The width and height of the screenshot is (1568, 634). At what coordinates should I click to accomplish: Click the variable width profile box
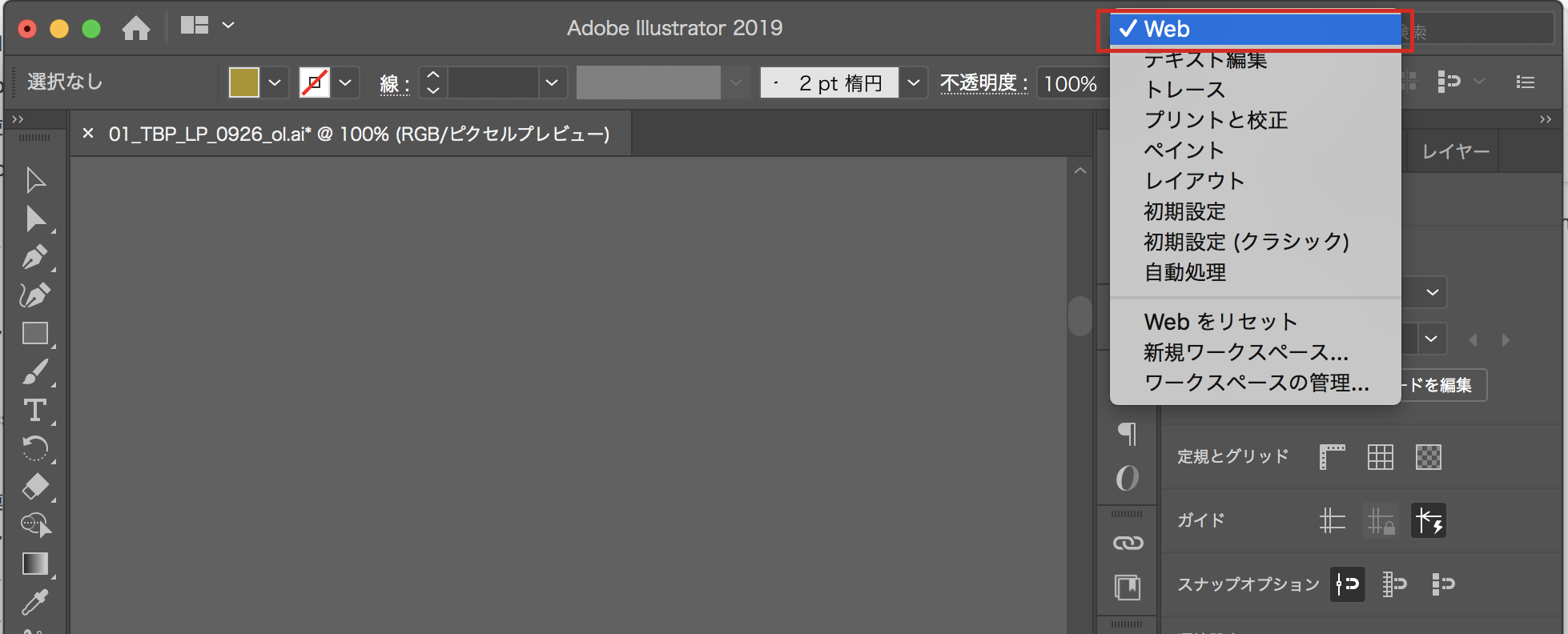point(649,82)
